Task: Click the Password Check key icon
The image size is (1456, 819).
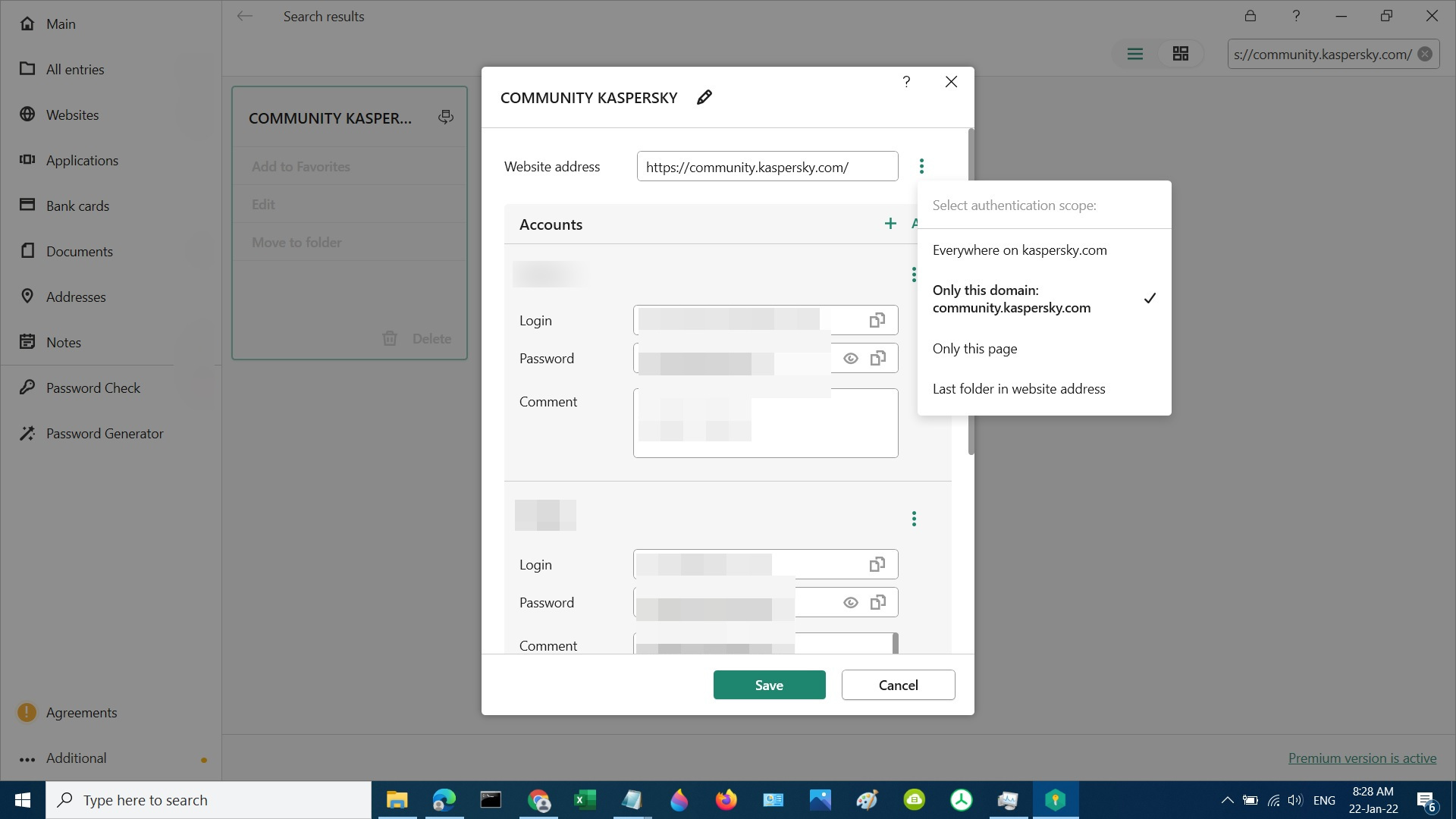Action: click(27, 387)
